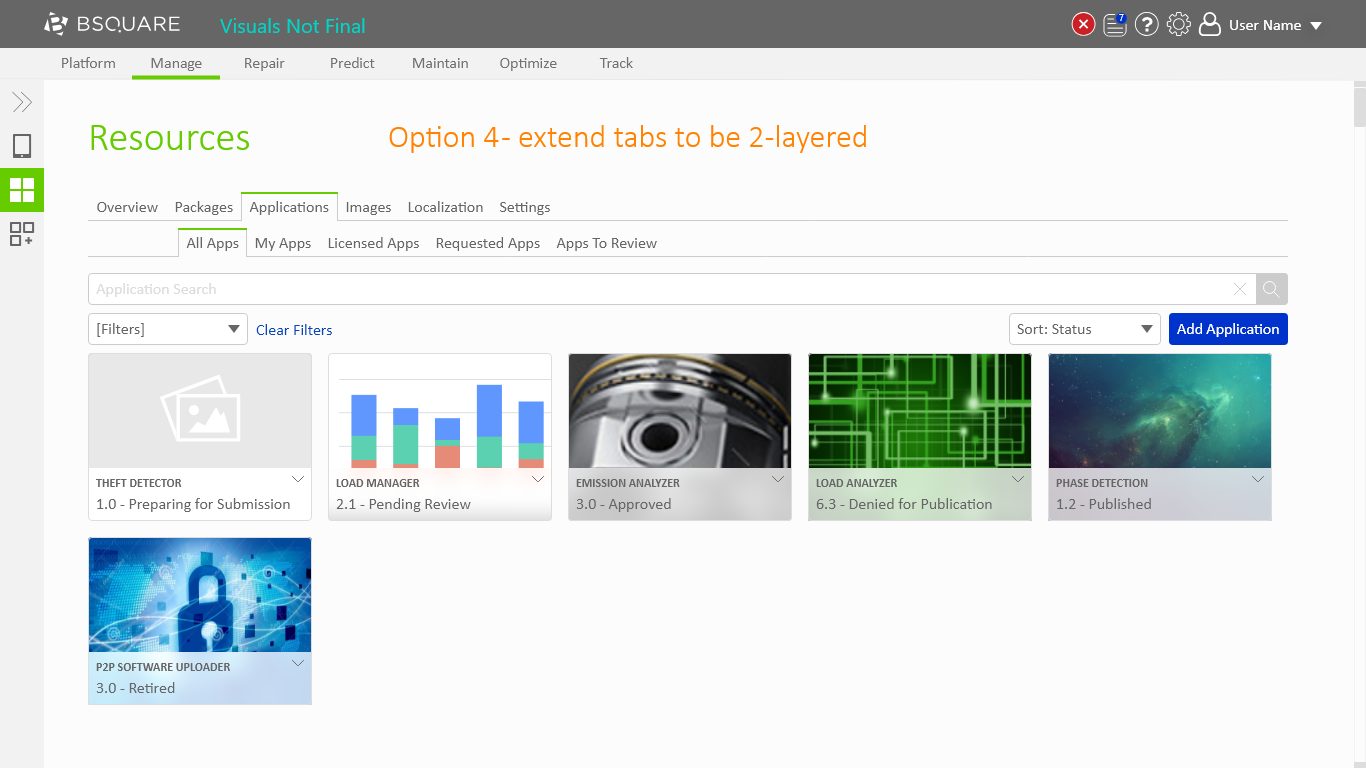Switch to the Packages tab
The width and height of the screenshot is (1366, 768).
pyautogui.click(x=203, y=207)
